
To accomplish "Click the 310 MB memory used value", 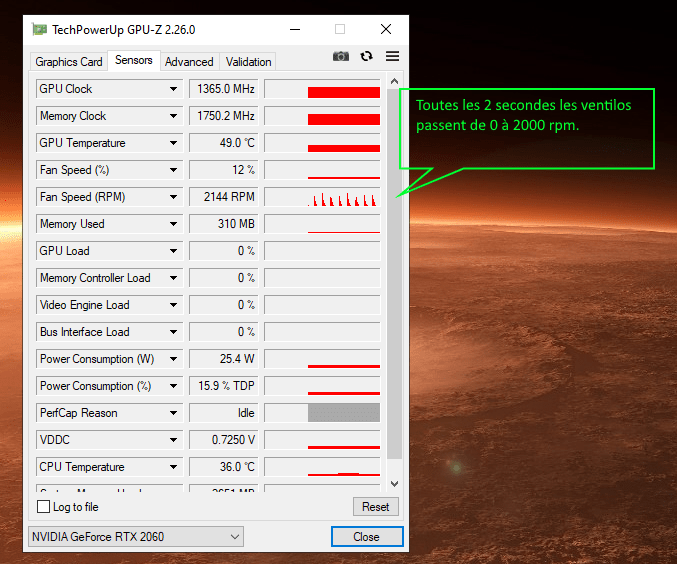I will pyautogui.click(x=224, y=224).
